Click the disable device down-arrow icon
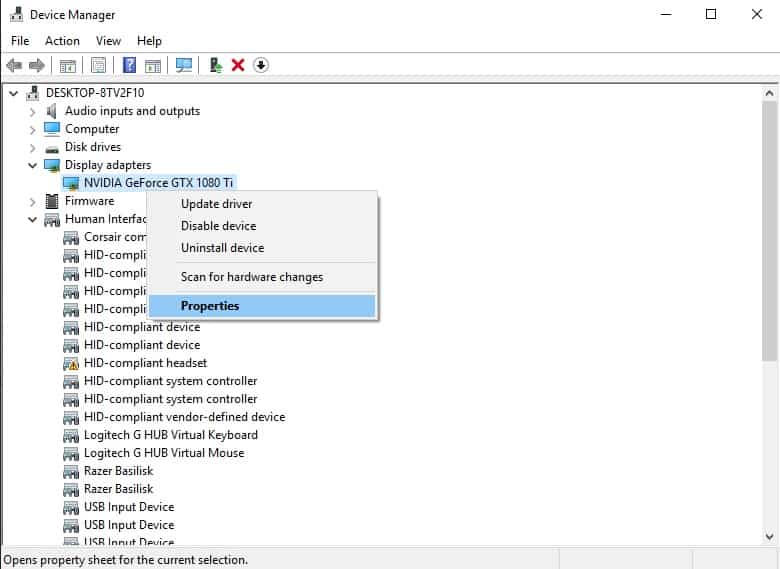Screen dimensions: 780x569 [261, 65]
